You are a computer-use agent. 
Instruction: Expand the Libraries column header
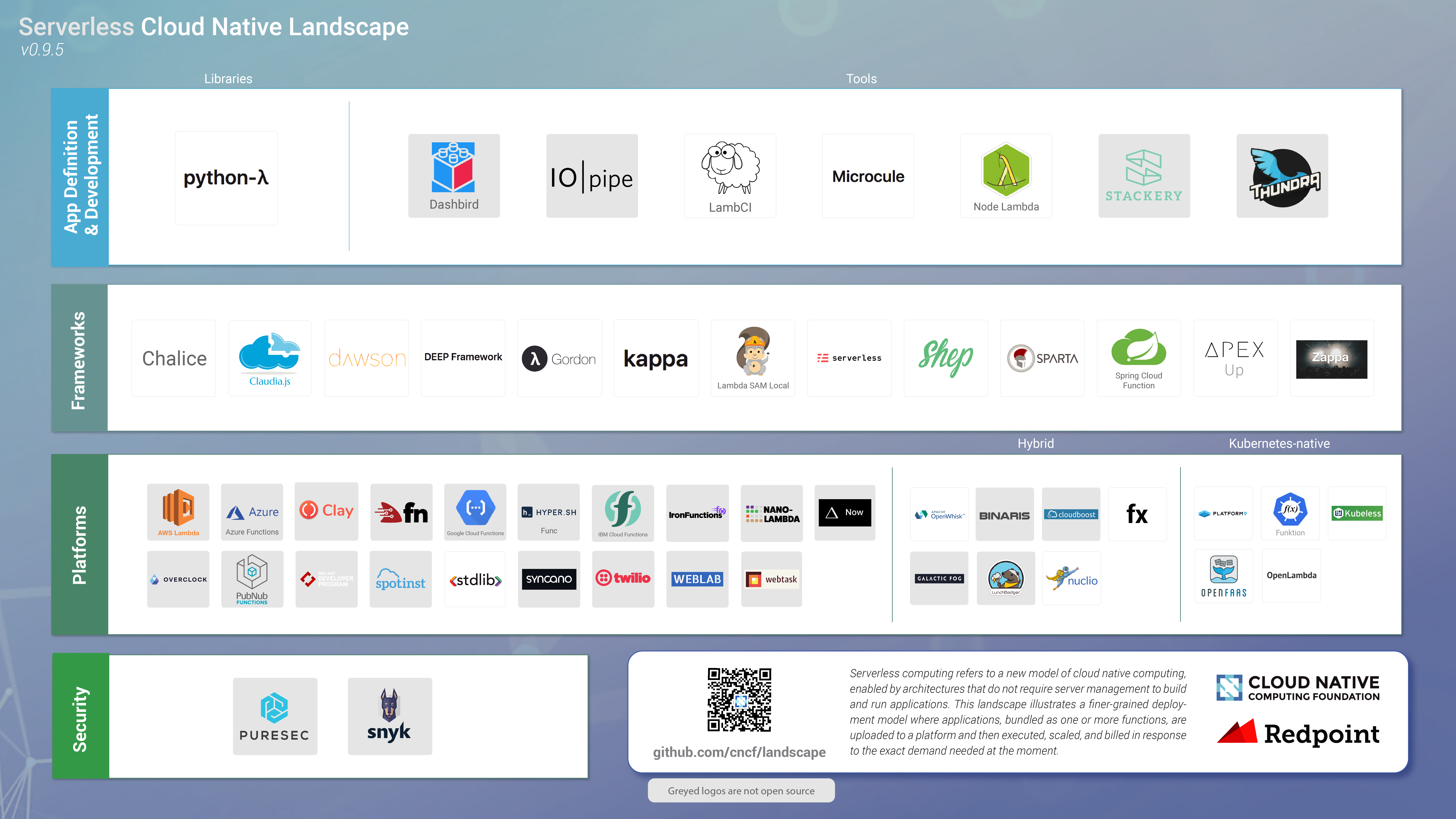point(228,78)
